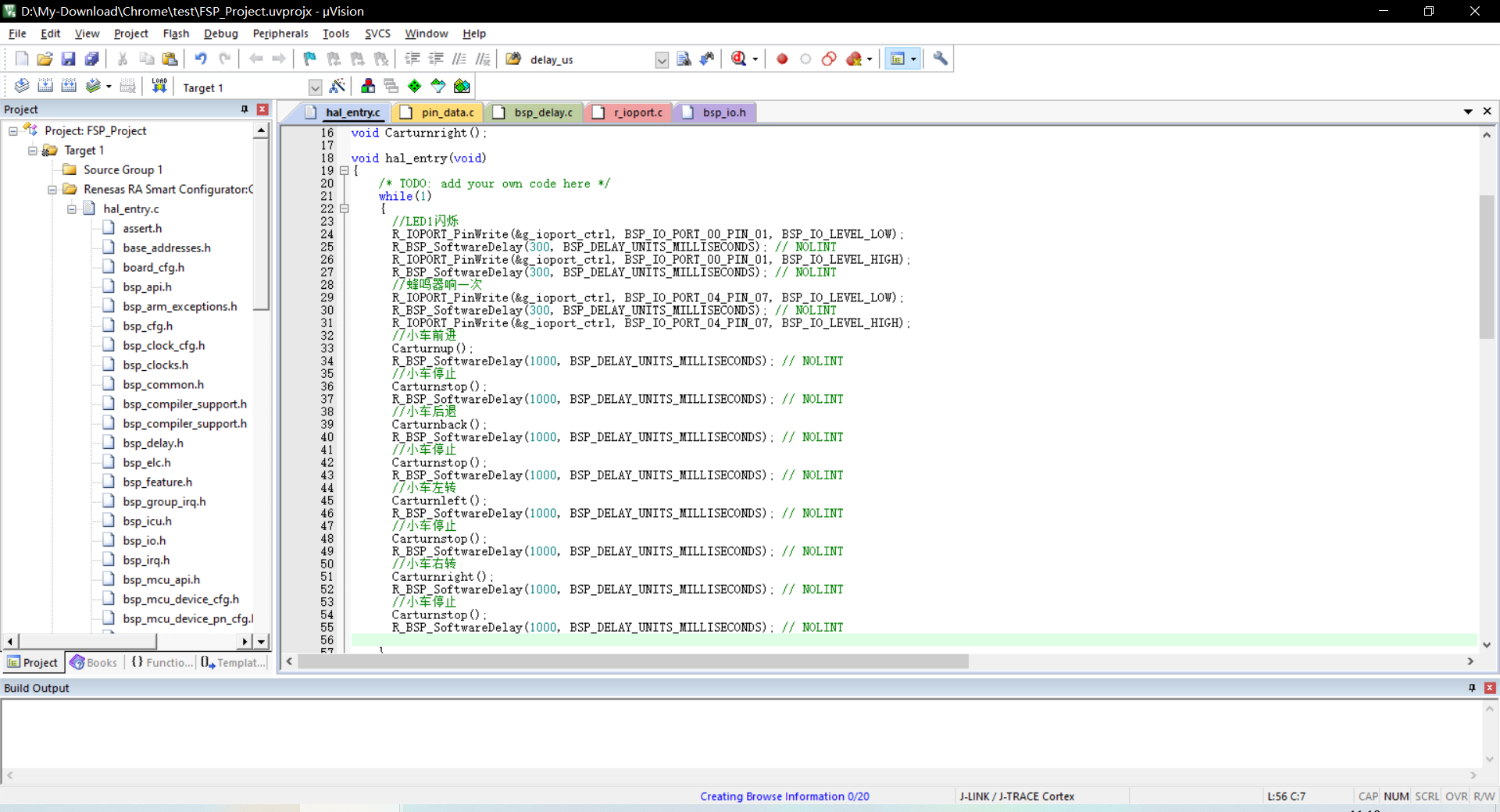Save the current file

tap(68, 59)
